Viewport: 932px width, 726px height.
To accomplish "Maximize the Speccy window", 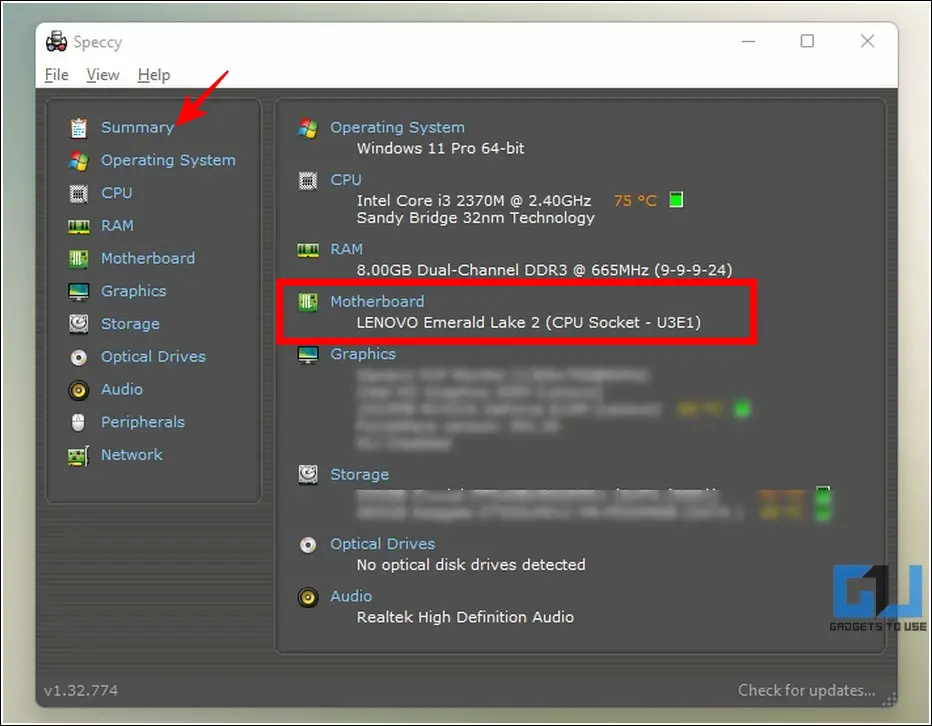I will point(807,41).
